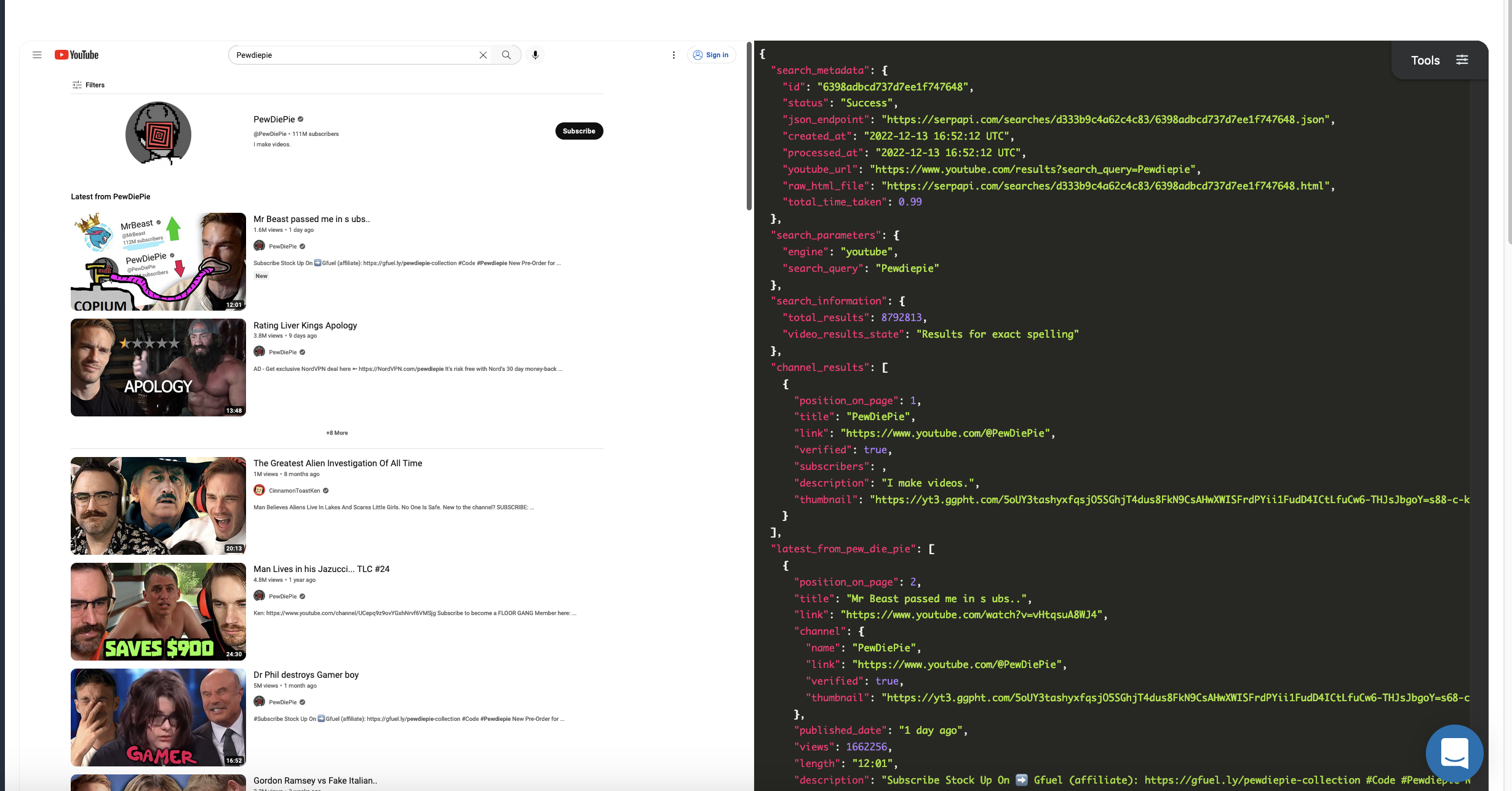
Task: Click CinnamonToastKen under the alien investigation video
Action: 293,490
